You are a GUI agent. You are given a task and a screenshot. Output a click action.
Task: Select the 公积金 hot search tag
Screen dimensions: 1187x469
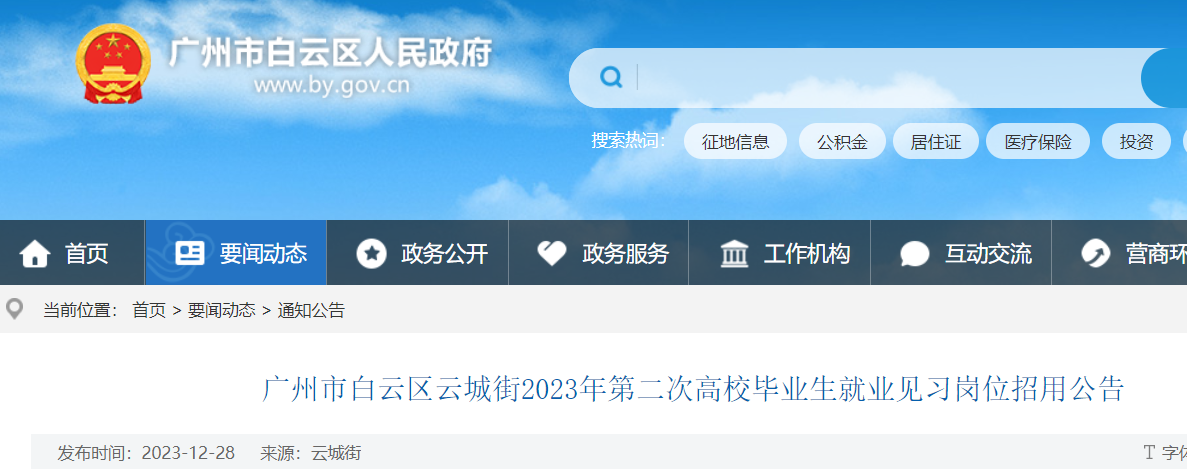(842, 141)
